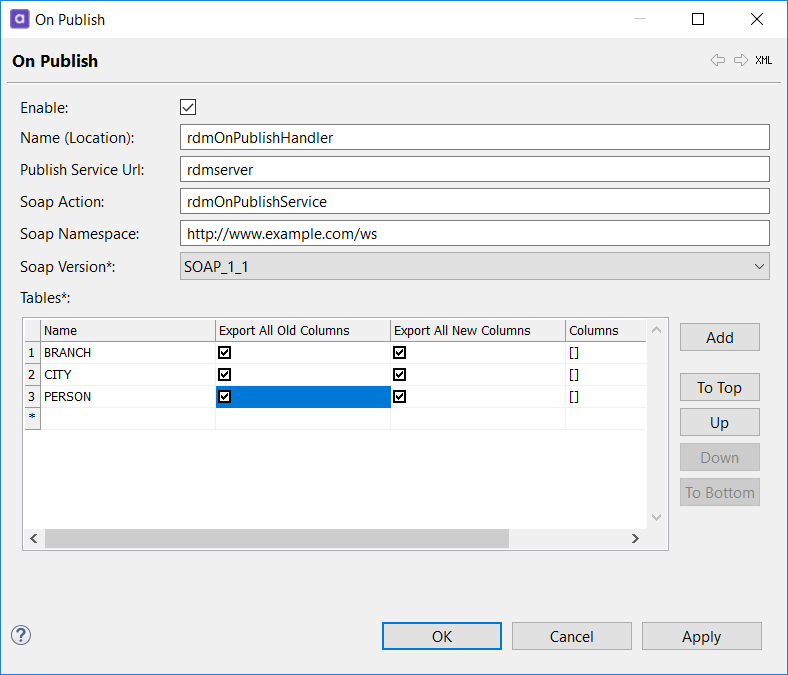Click the Up button
The image size is (788, 675).
(x=719, y=422)
